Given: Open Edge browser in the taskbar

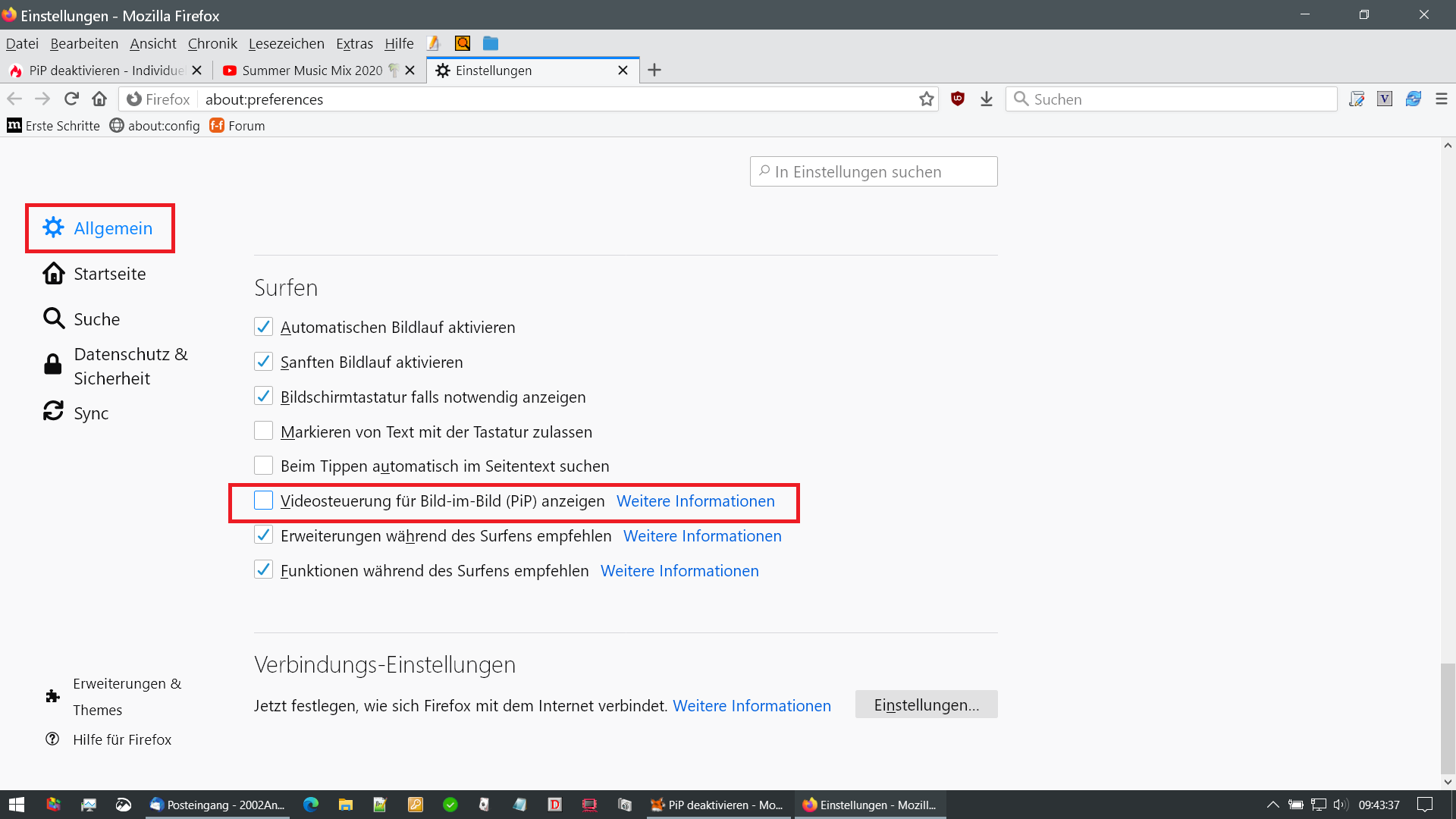Looking at the screenshot, I should 311,805.
